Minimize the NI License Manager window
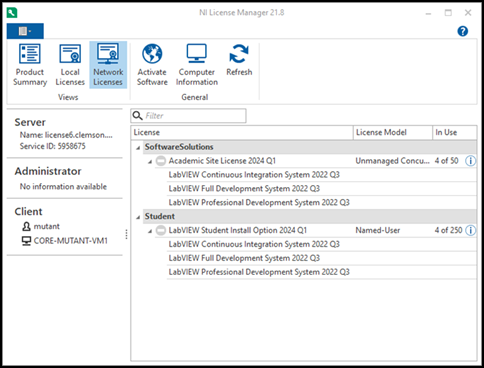This screenshot has height=368, width=484. pos(428,13)
